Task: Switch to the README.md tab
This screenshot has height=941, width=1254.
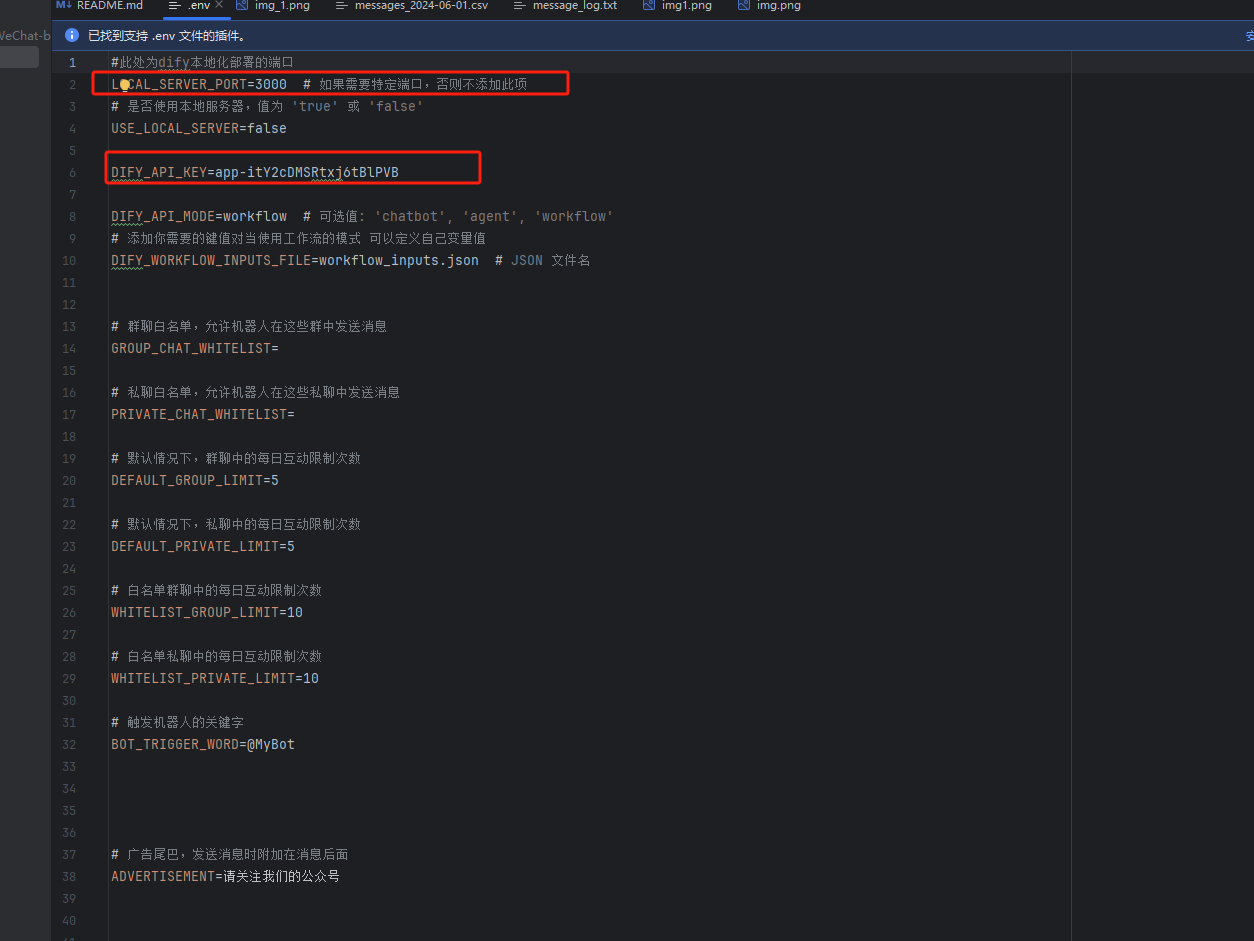Action: [x=108, y=7]
